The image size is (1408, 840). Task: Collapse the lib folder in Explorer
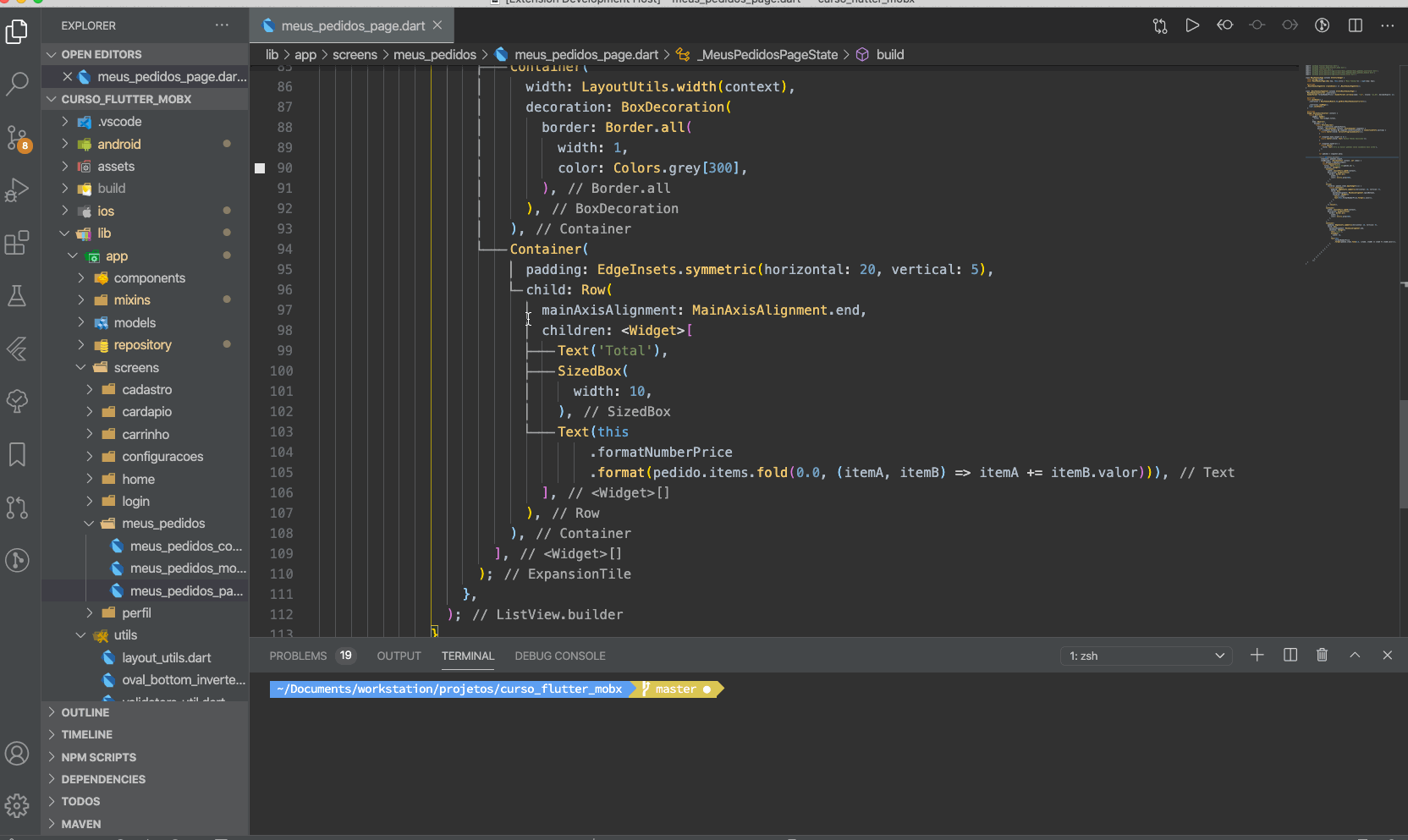(64, 233)
